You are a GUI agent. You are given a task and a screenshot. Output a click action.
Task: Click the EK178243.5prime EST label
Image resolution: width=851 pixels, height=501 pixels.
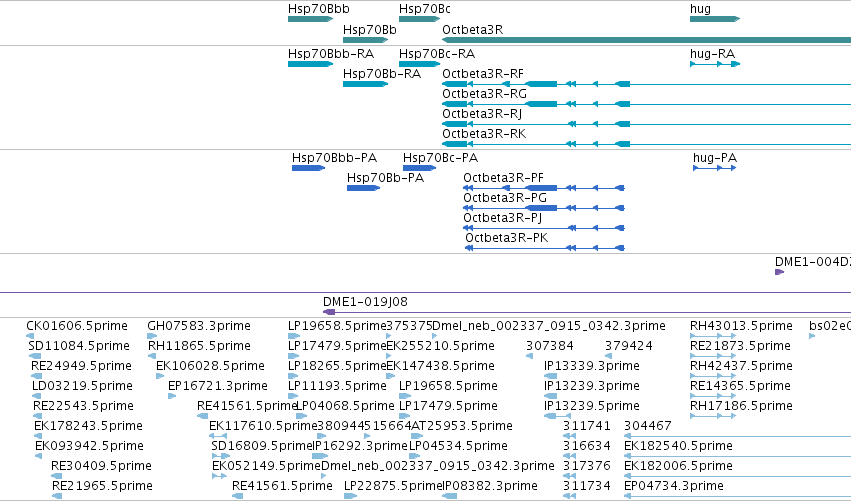point(88,426)
